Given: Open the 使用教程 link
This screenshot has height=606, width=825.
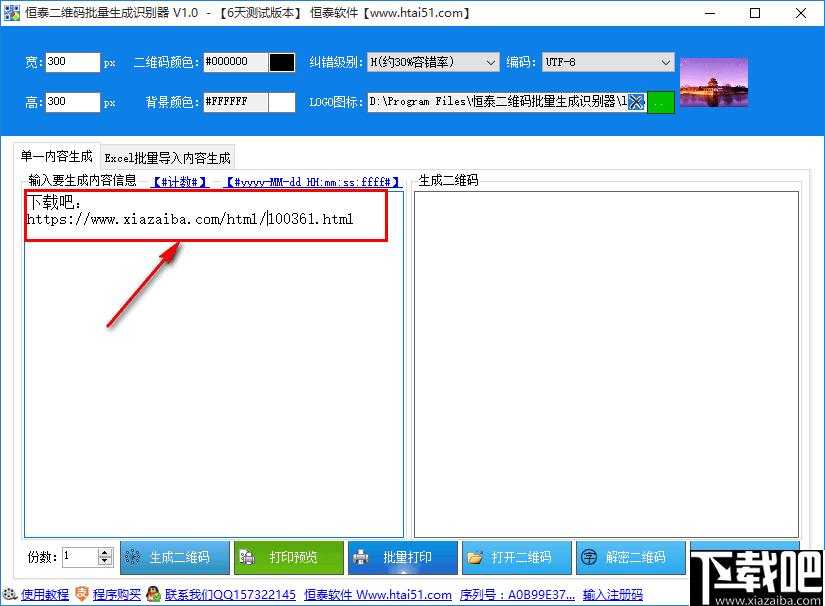Looking at the screenshot, I should pos(45,594).
